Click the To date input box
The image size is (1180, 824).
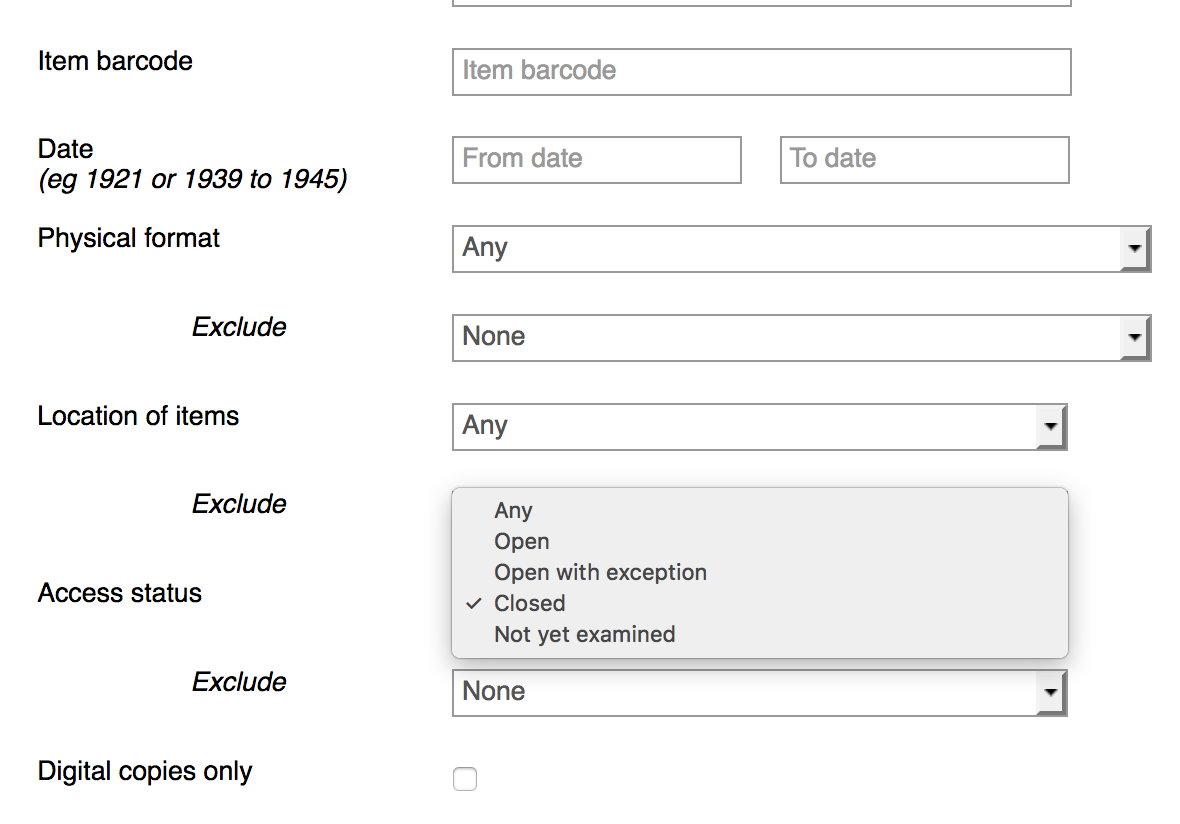924,160
